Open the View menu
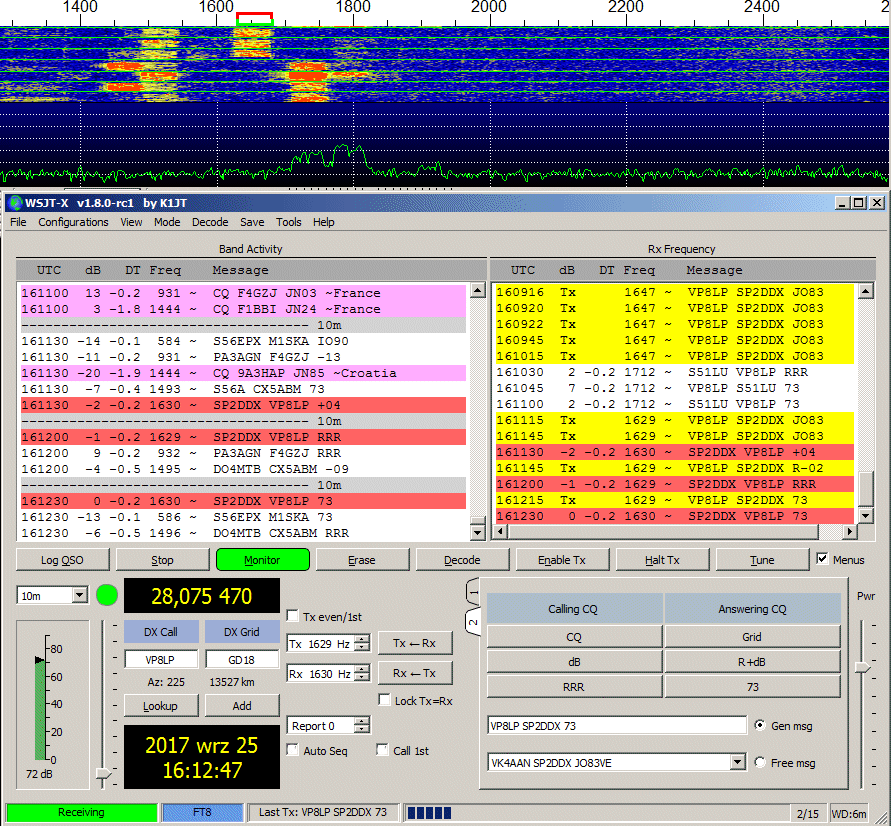This screenshot has width=891, height=826. coord(131,222)
